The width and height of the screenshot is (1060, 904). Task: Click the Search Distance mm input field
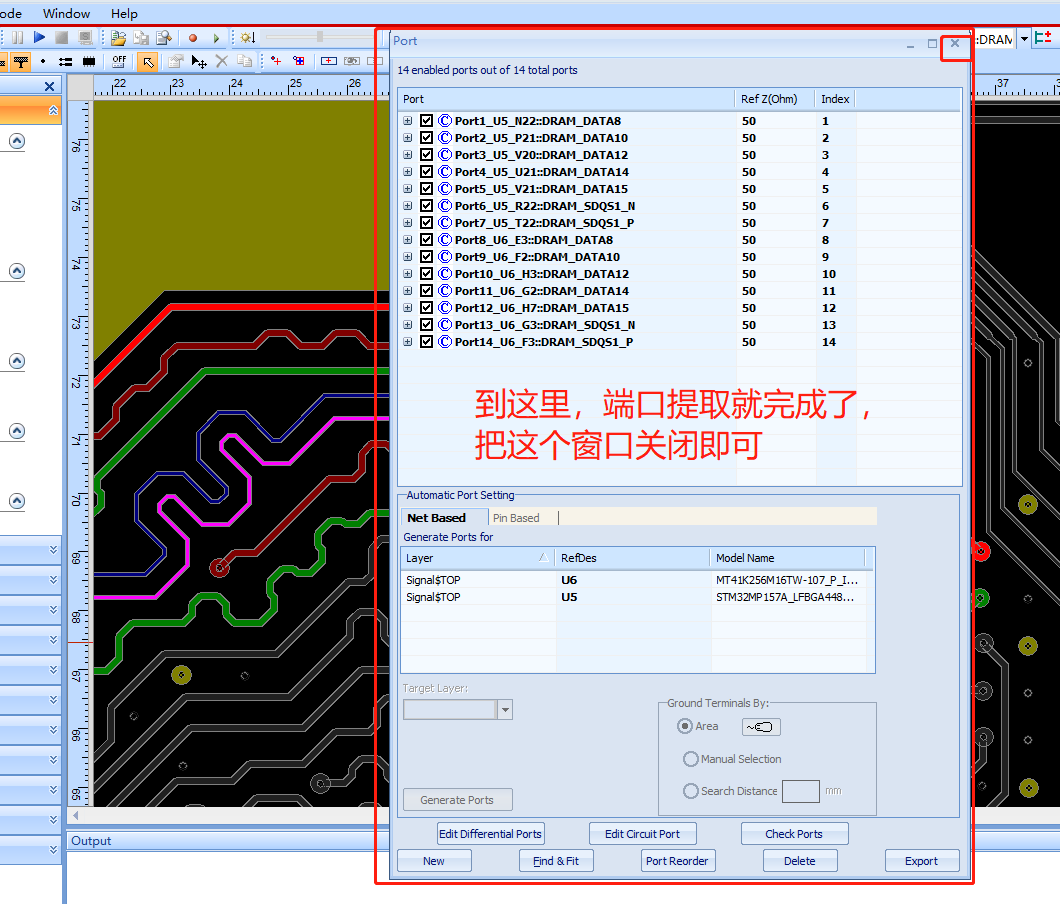click(x=801, y=791)
